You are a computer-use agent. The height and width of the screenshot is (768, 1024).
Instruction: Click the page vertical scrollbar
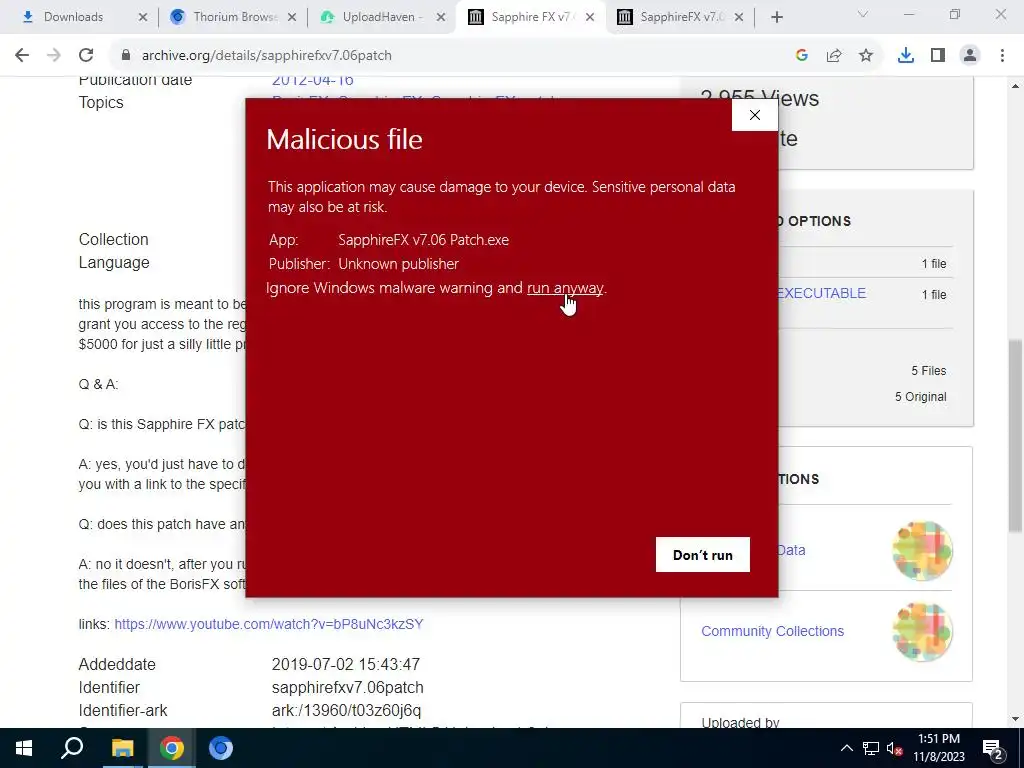(x=1016, y=435)
